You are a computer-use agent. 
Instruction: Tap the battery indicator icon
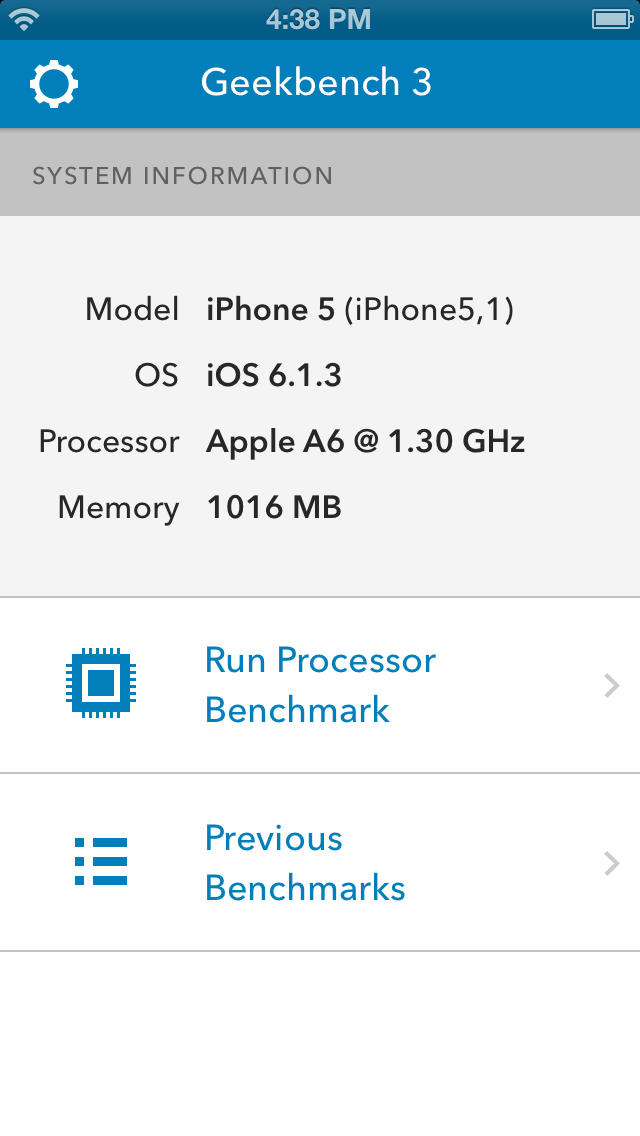coord(609,18)
